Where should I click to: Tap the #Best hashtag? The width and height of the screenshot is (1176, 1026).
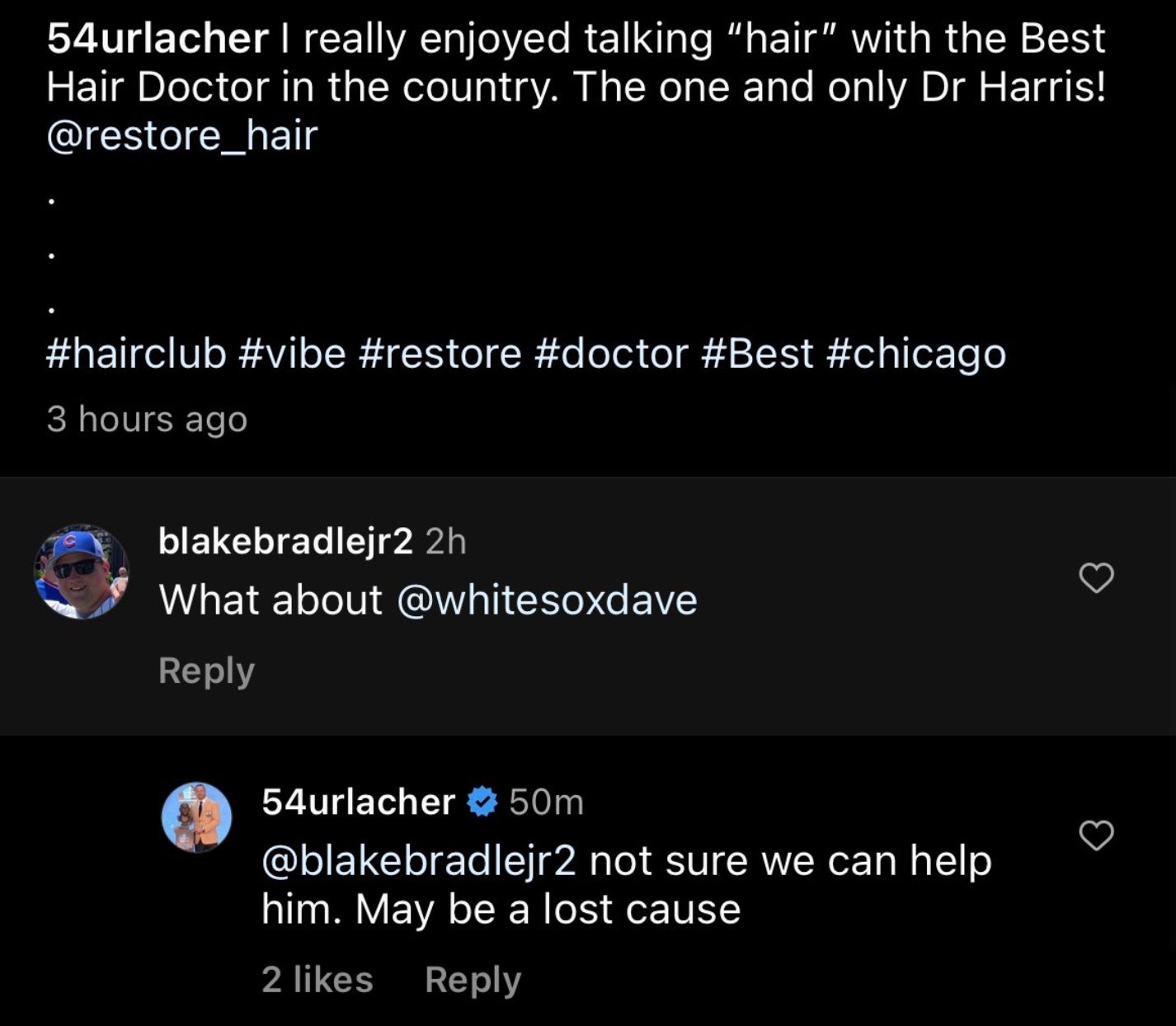tap(757, 354)
